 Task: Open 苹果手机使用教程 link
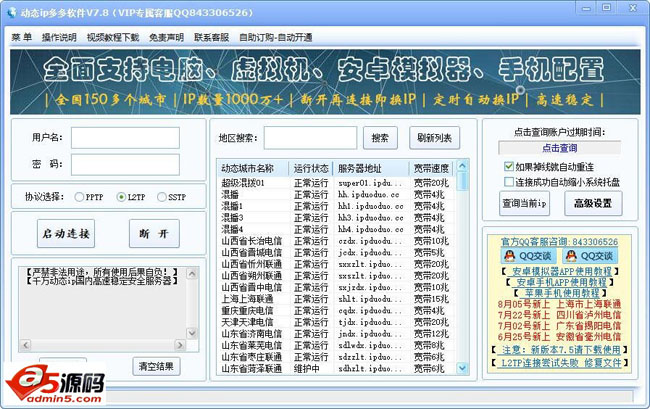[x=561, y=293]
